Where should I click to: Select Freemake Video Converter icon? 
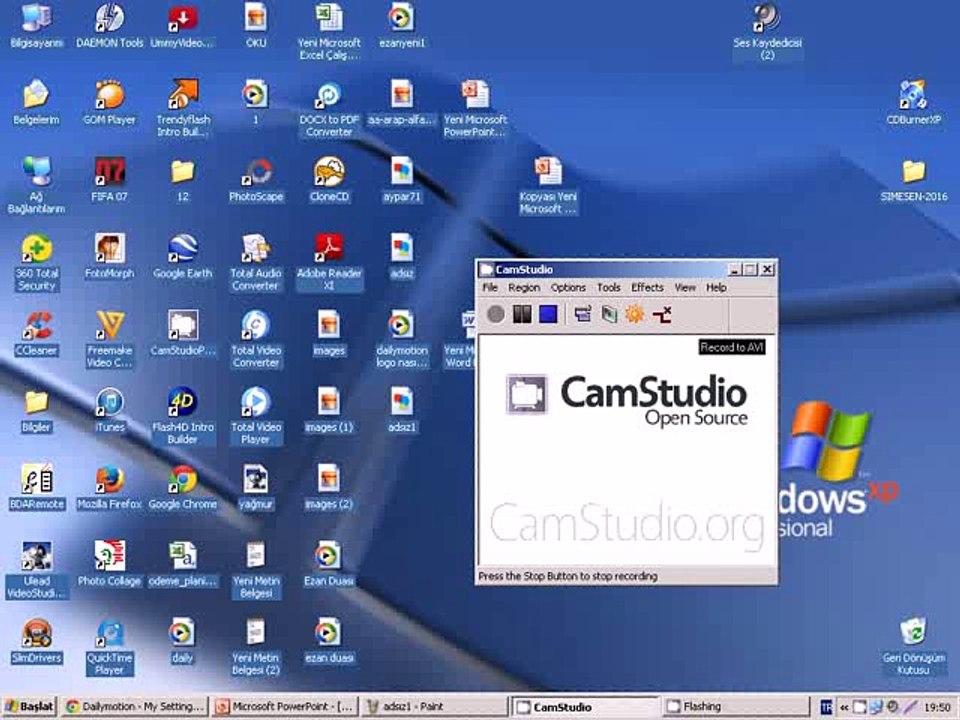[x=110, y=339]
